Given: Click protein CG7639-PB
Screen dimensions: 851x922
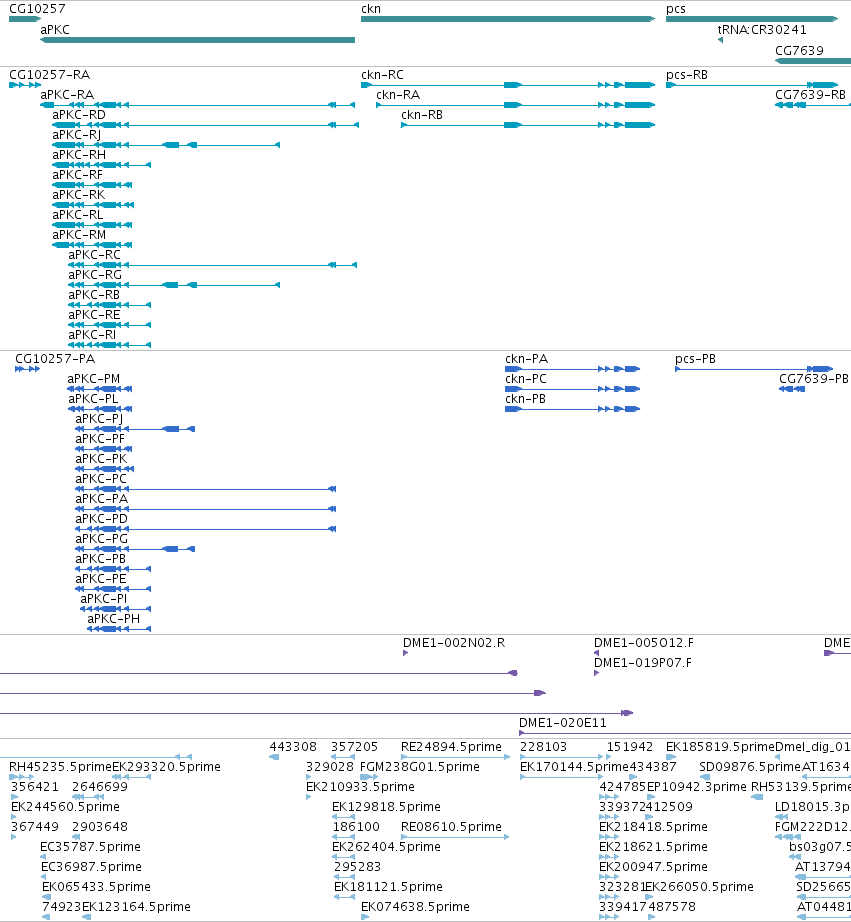Looking at the screenshot, I should (x=814, y=379).
